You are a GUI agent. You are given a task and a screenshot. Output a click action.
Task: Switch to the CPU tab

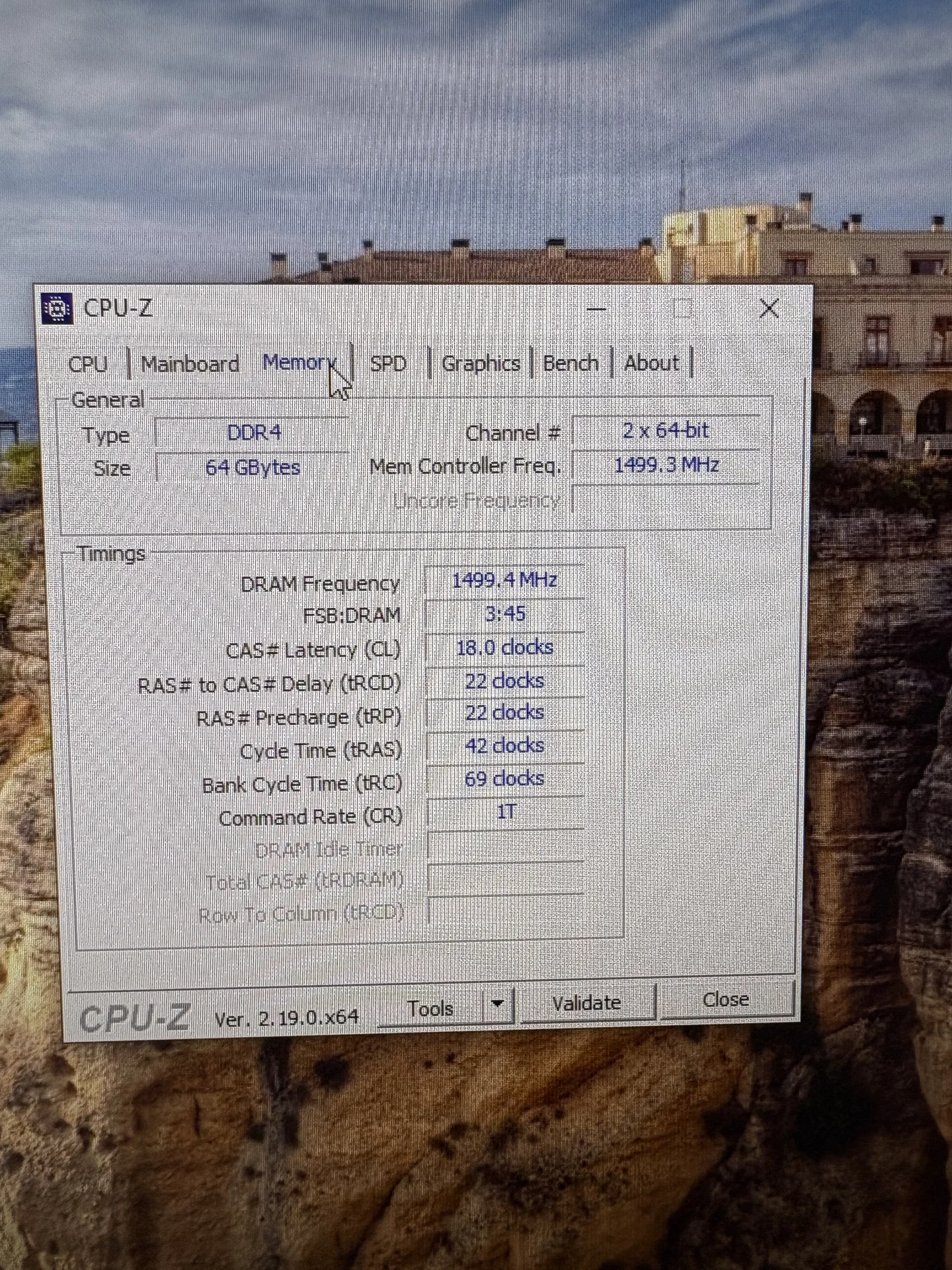(x=88, y=364)
